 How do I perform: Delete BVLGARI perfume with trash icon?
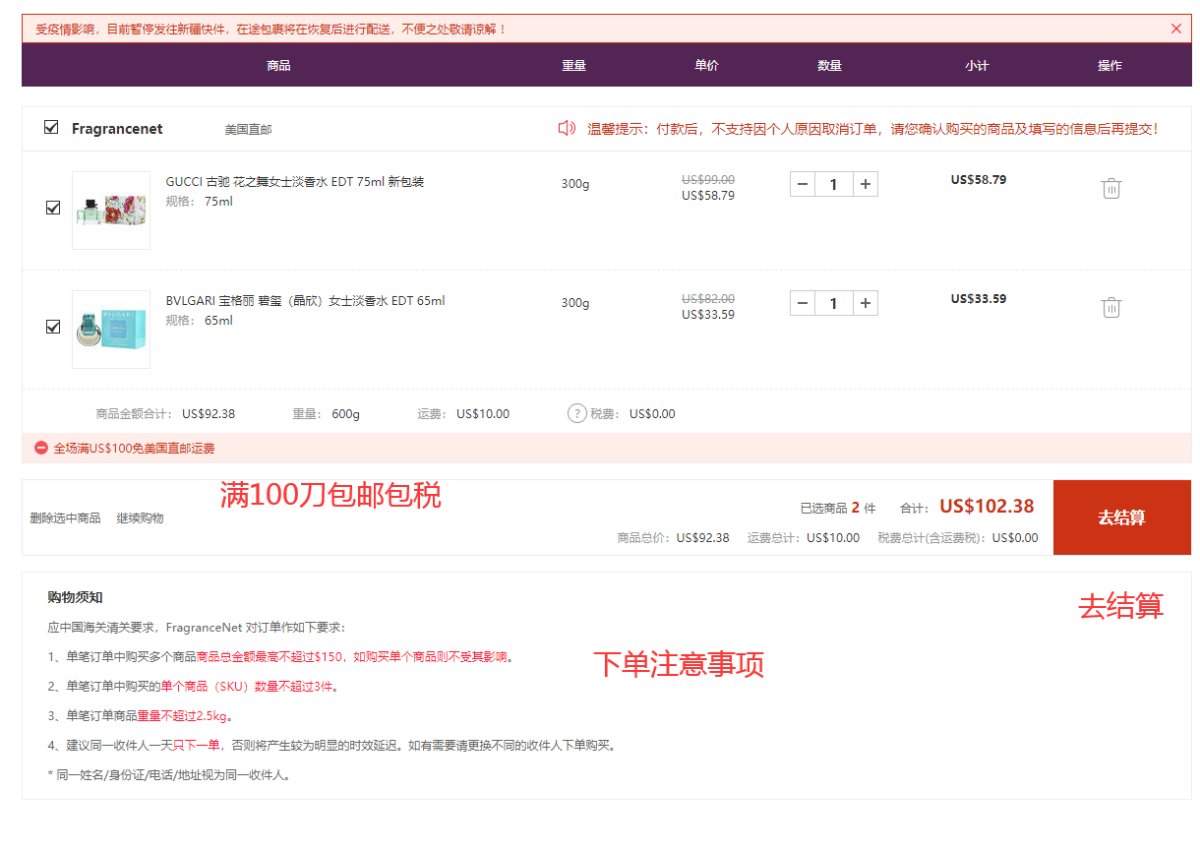1111,307
